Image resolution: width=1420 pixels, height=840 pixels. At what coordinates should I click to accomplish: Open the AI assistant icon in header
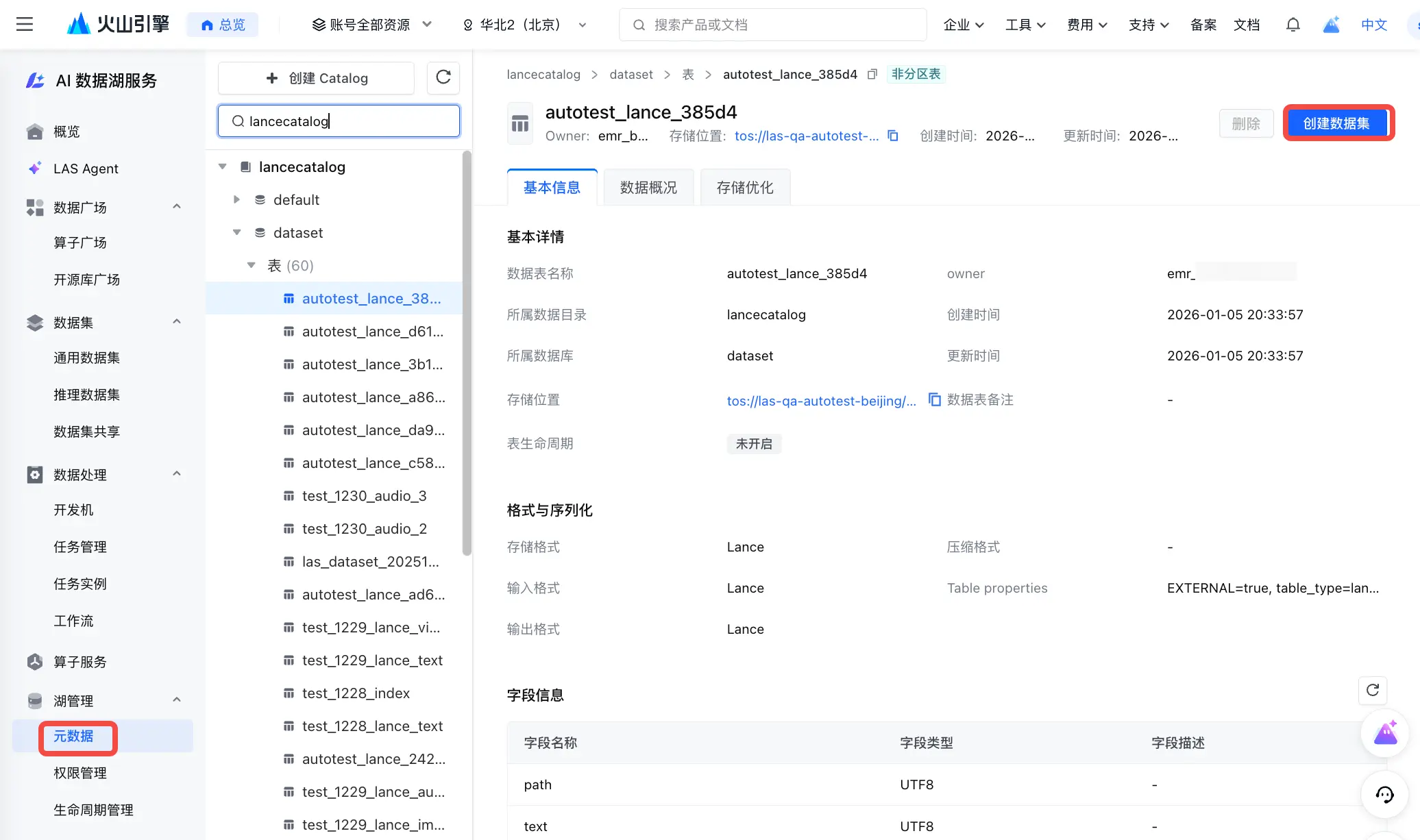click(x=1331, y=25)
